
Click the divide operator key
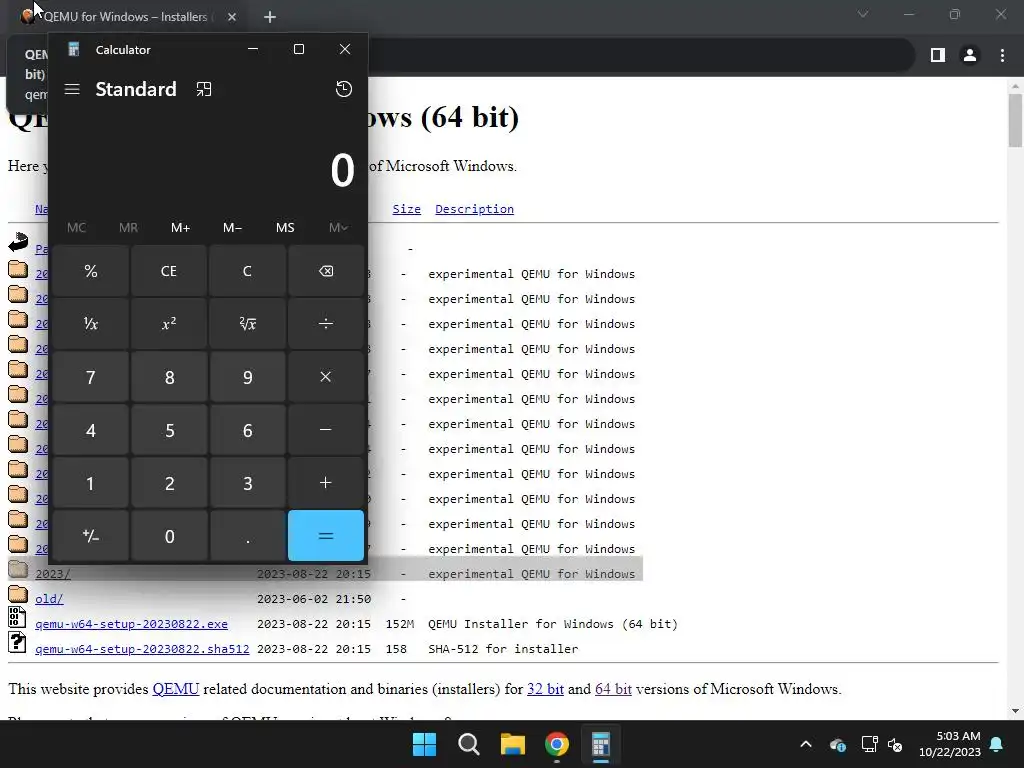pos(325,324)
